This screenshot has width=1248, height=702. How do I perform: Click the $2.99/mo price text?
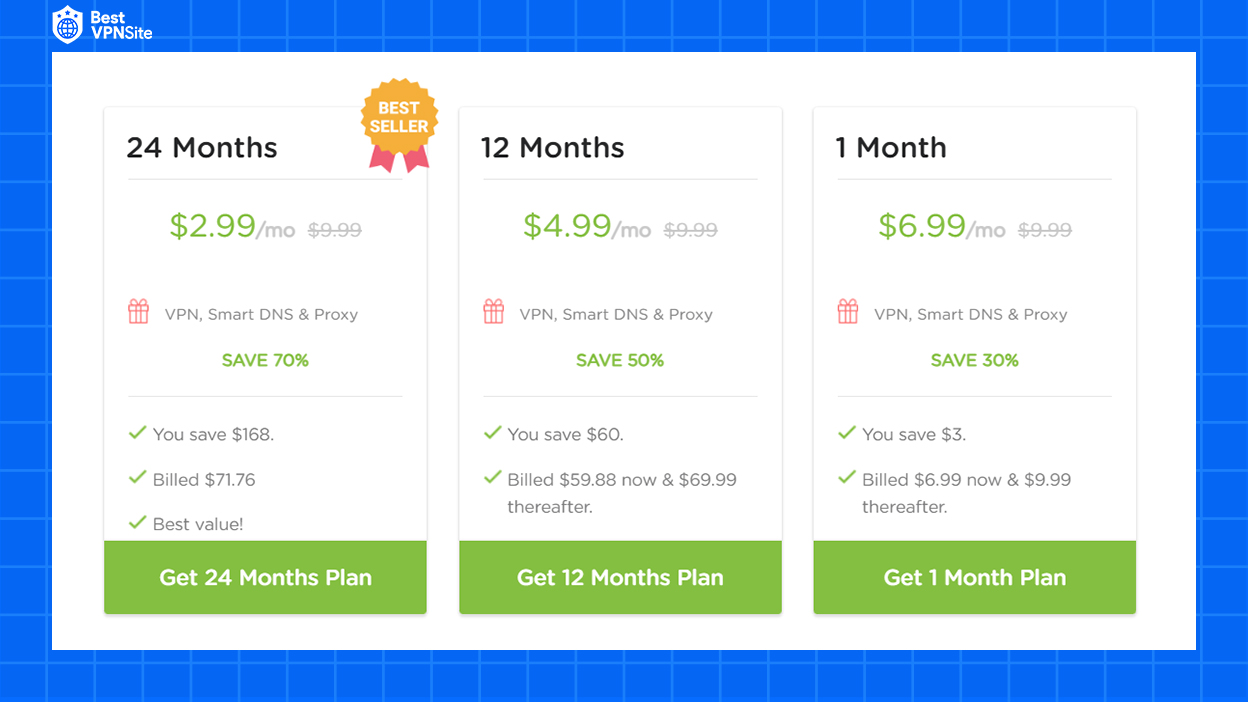tap(232, 227)
